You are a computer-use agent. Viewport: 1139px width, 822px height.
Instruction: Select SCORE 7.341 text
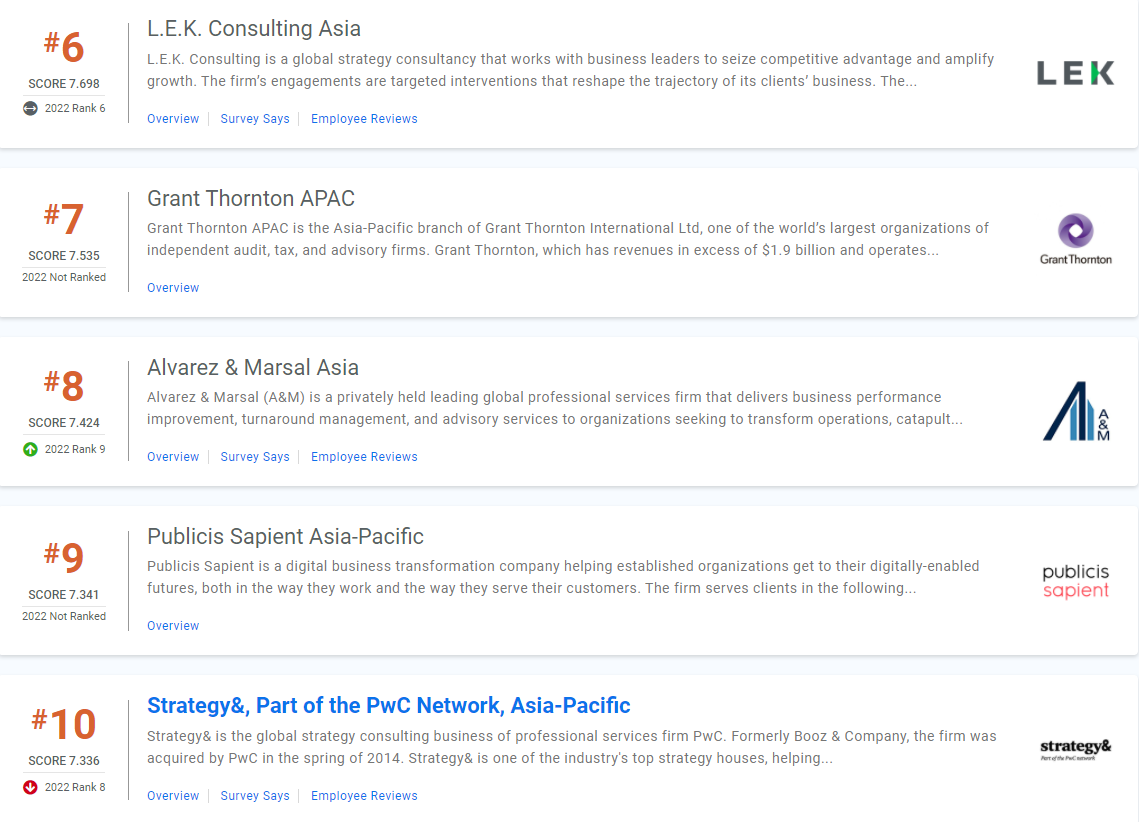click(x=64, y=595)
